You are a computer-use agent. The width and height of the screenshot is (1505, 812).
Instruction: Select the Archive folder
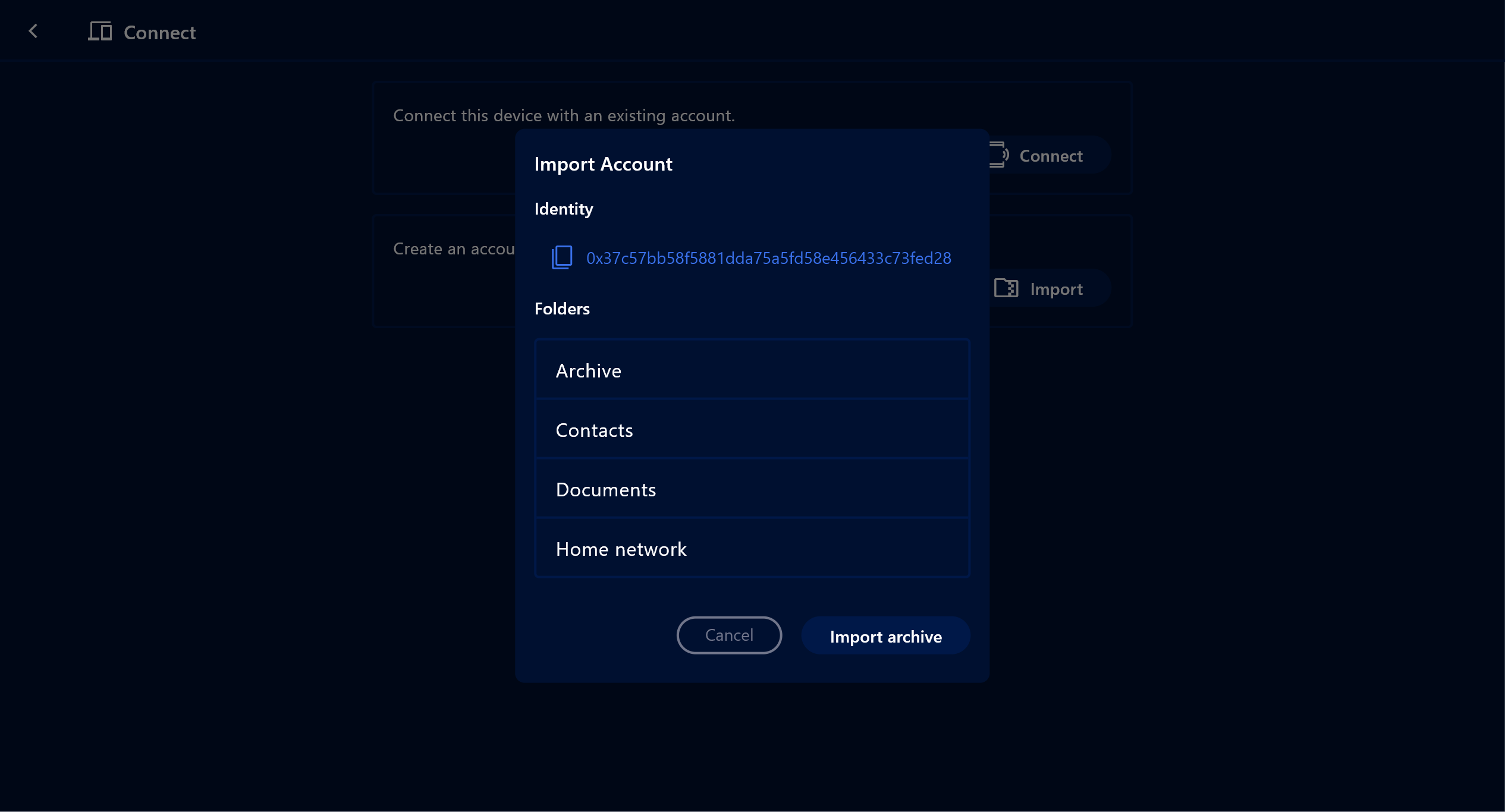[752, 370]
